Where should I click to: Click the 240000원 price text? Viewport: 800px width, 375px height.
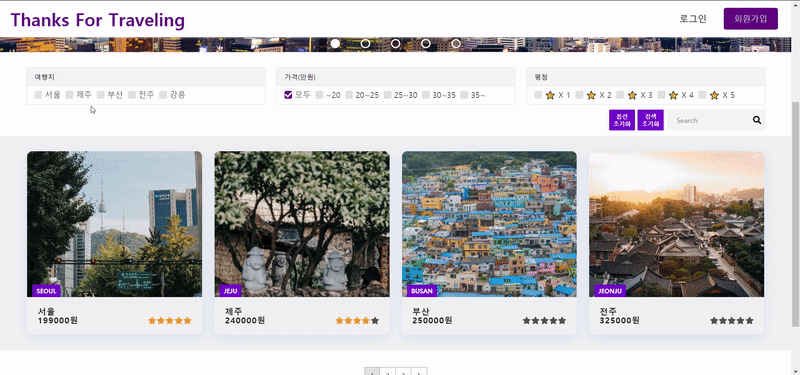coord(245,320)
